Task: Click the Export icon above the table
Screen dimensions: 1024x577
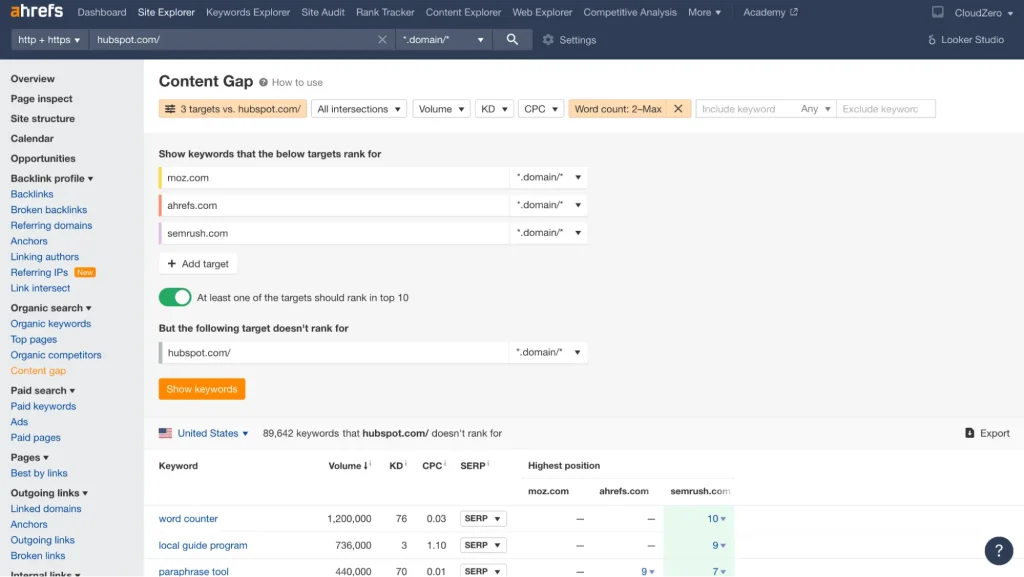Action: [x=969, y=433]
